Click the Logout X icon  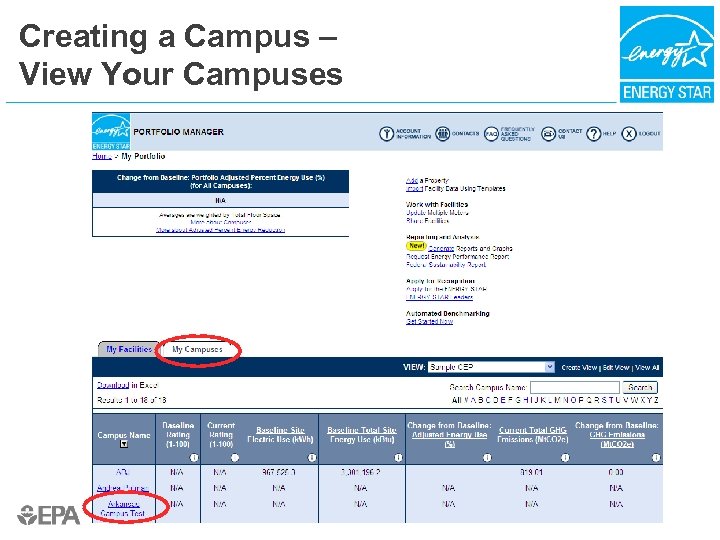point(629,134)
